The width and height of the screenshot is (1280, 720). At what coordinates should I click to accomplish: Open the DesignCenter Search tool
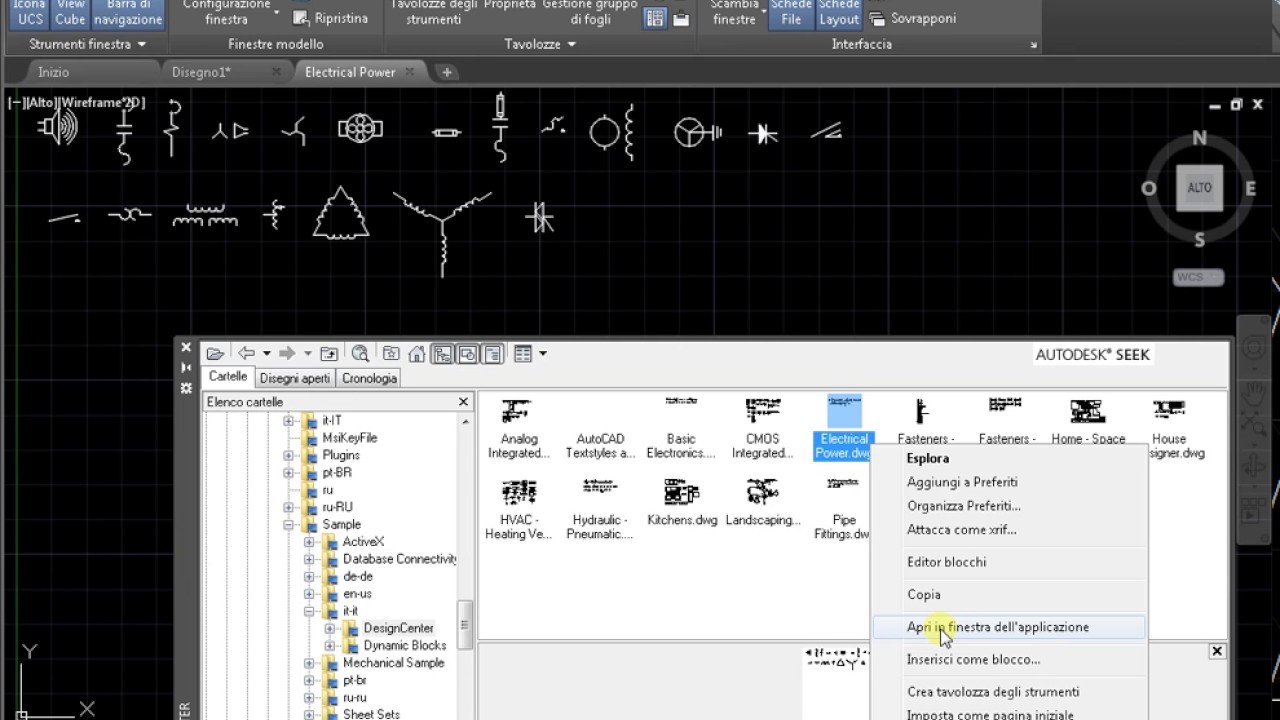361,354
